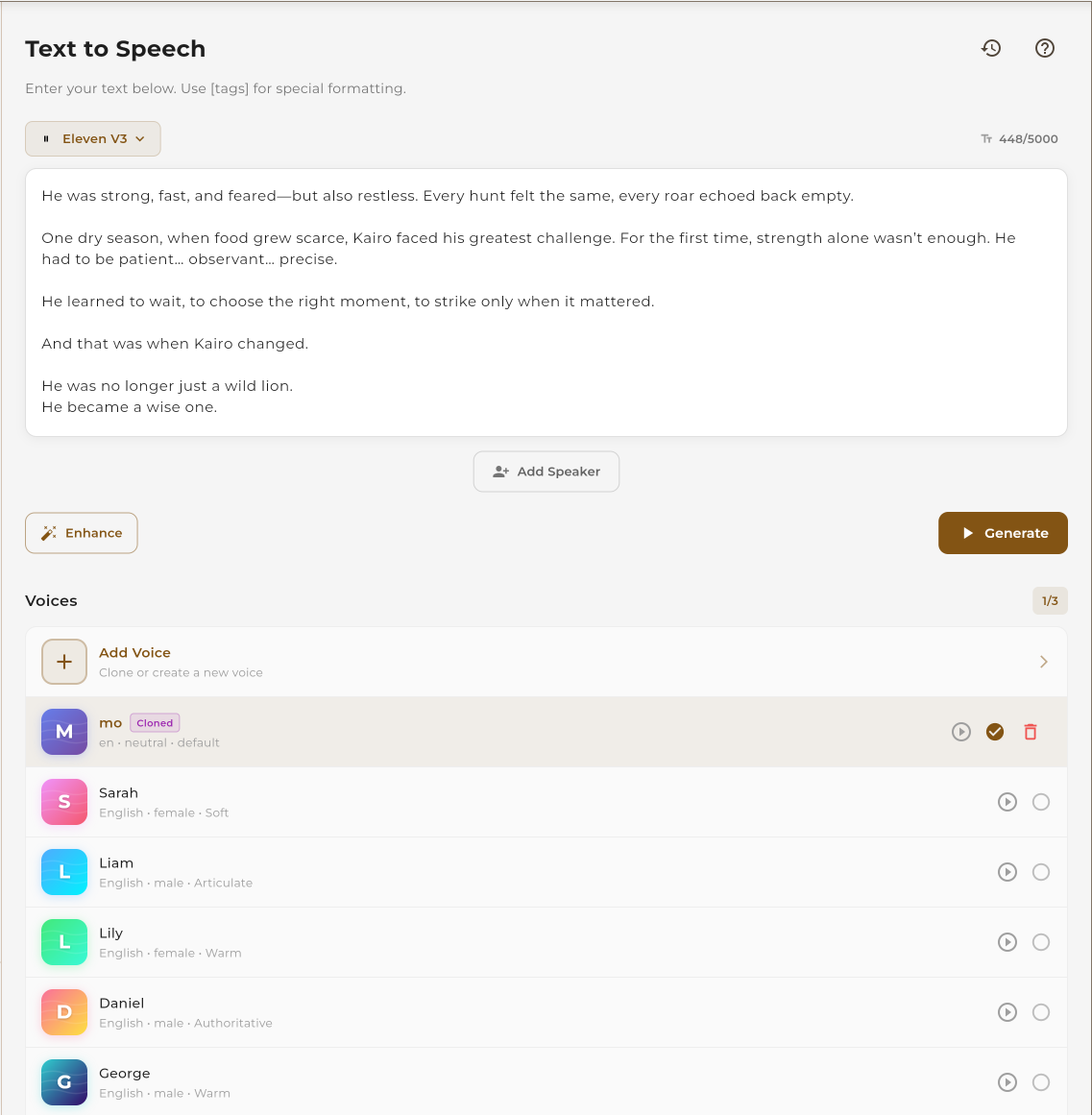Click the 448/5000 character counter

(x=1019, y=138)
